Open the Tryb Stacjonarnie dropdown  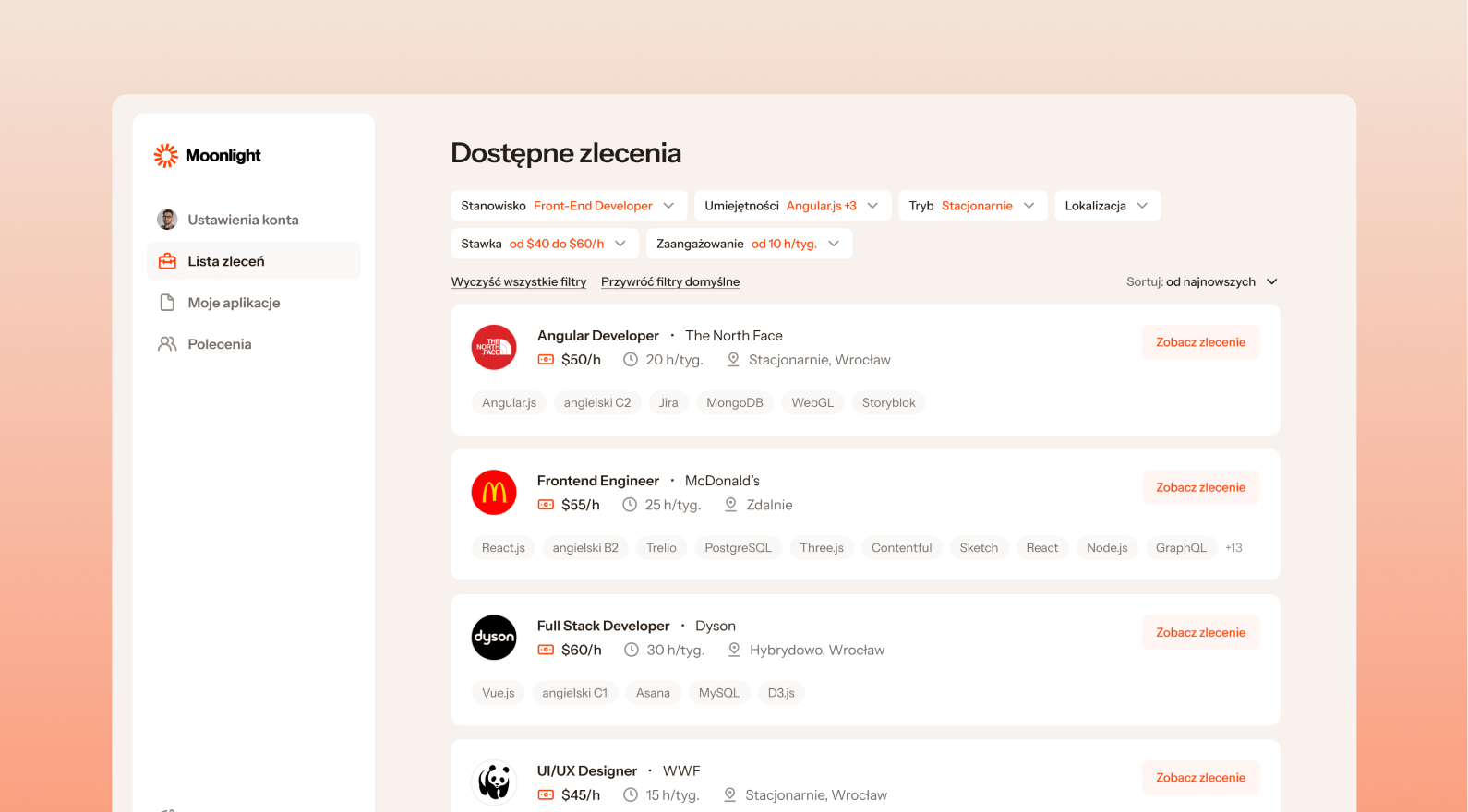pos(973,206)
